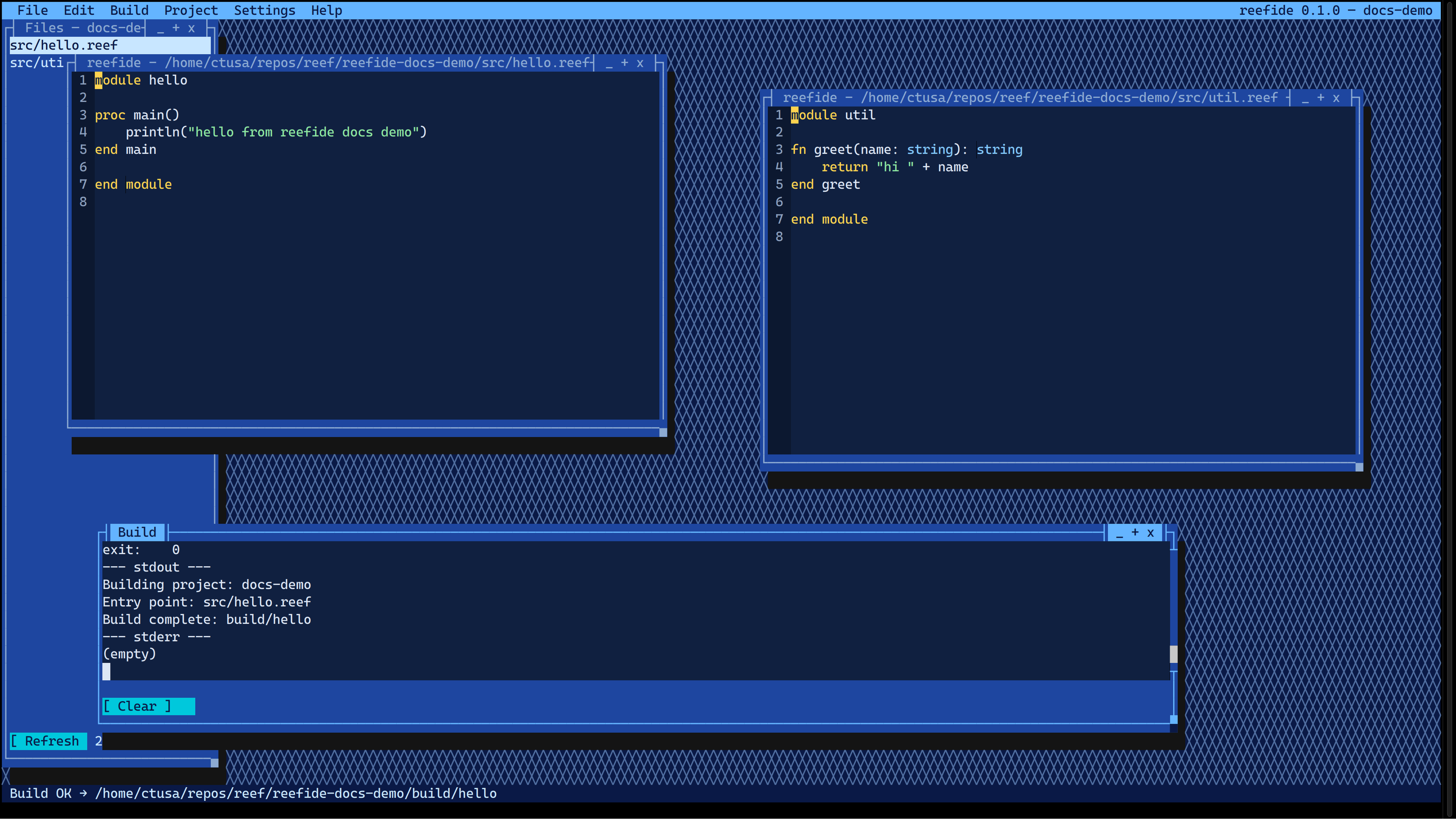
Task: Select the src/uti entry in Files list
Action: tap(37, 63)
